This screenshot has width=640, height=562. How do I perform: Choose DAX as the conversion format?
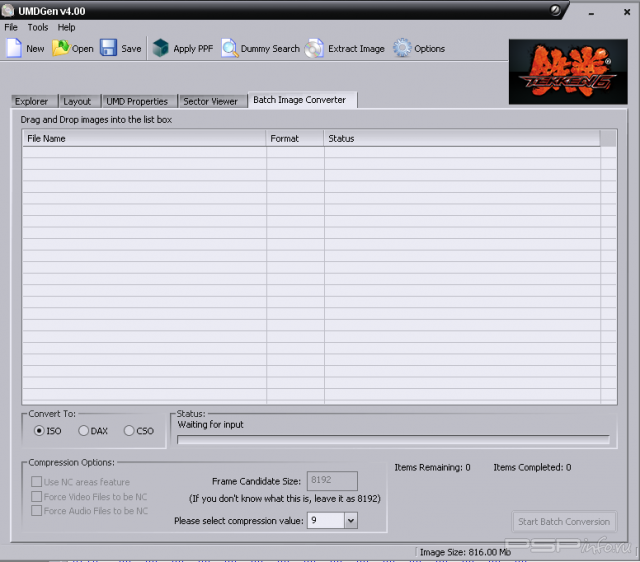click(x=84, y=431)
